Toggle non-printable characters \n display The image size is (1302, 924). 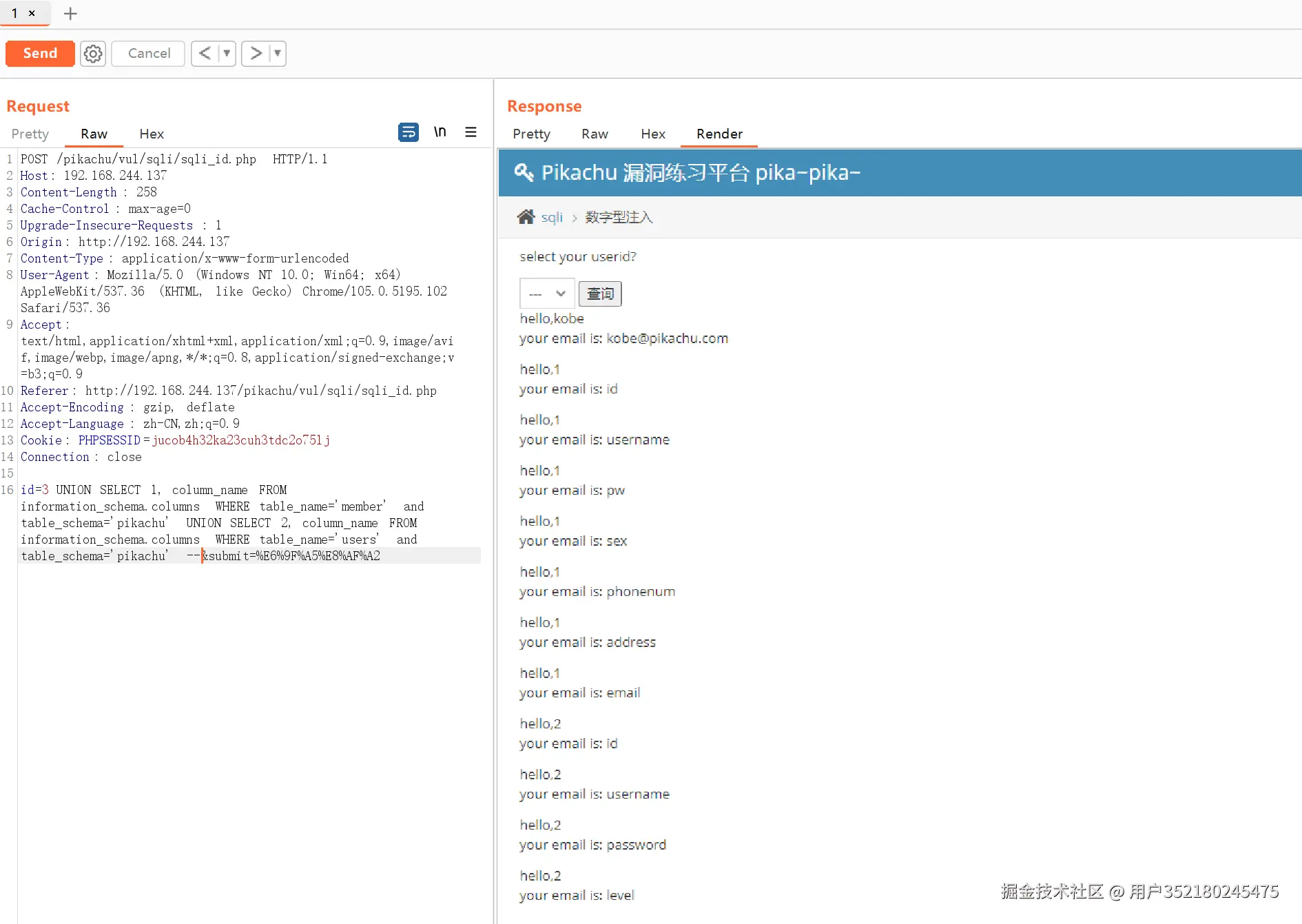click(440, 132)
